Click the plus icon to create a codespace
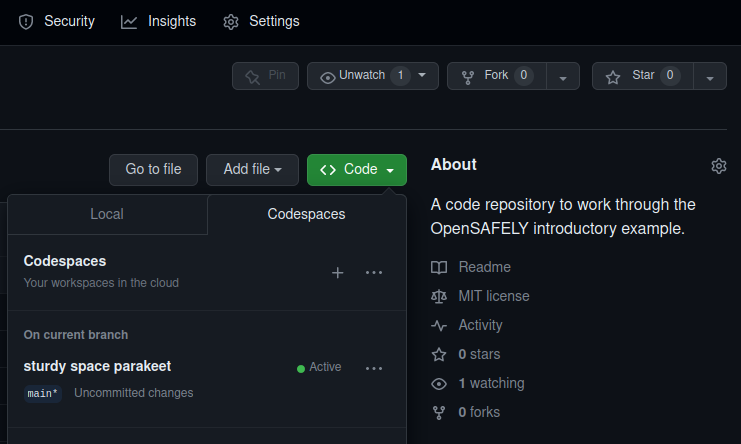This screenshot has width=741, height=444. click(x=337, y=272)
